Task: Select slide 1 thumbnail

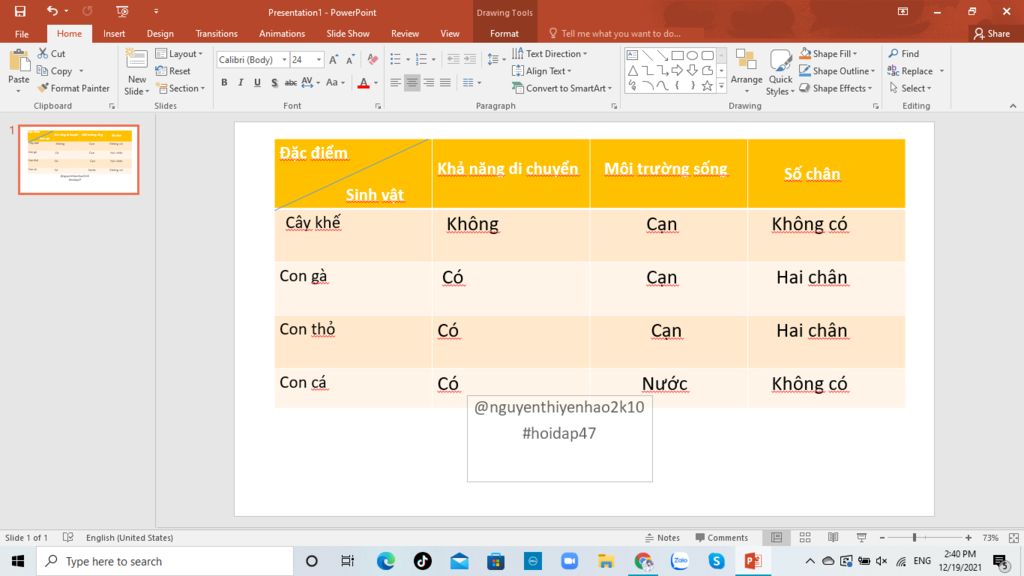Action: click(x=79, y=160)
